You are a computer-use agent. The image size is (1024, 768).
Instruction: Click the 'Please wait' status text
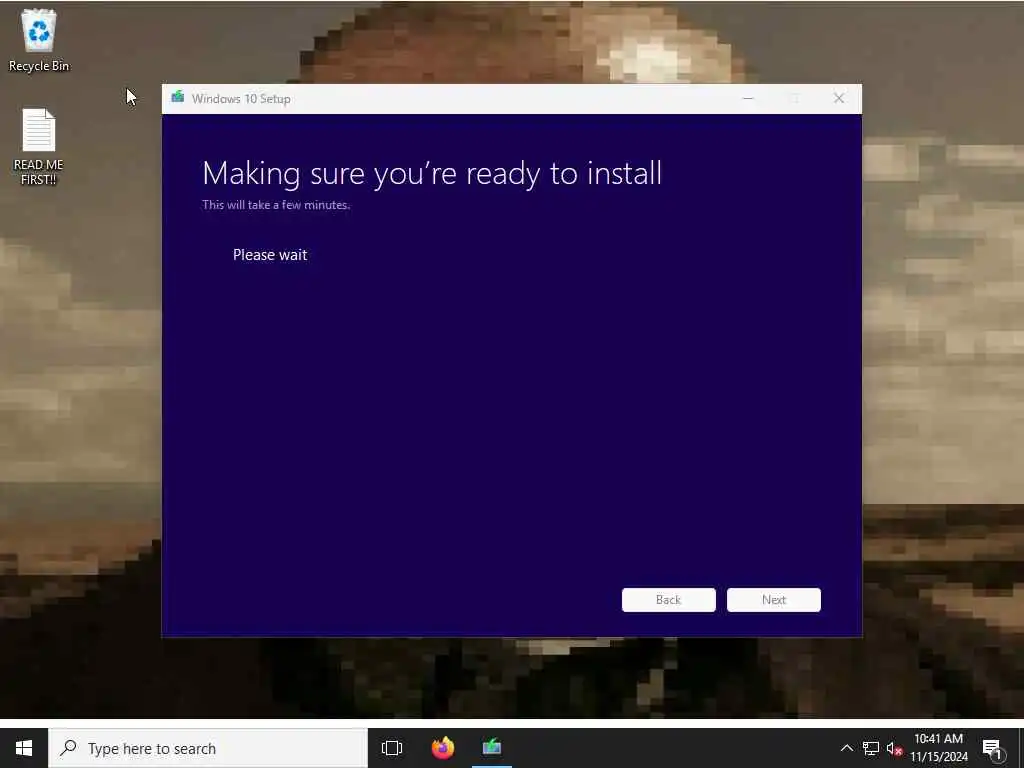click(270, 255)
